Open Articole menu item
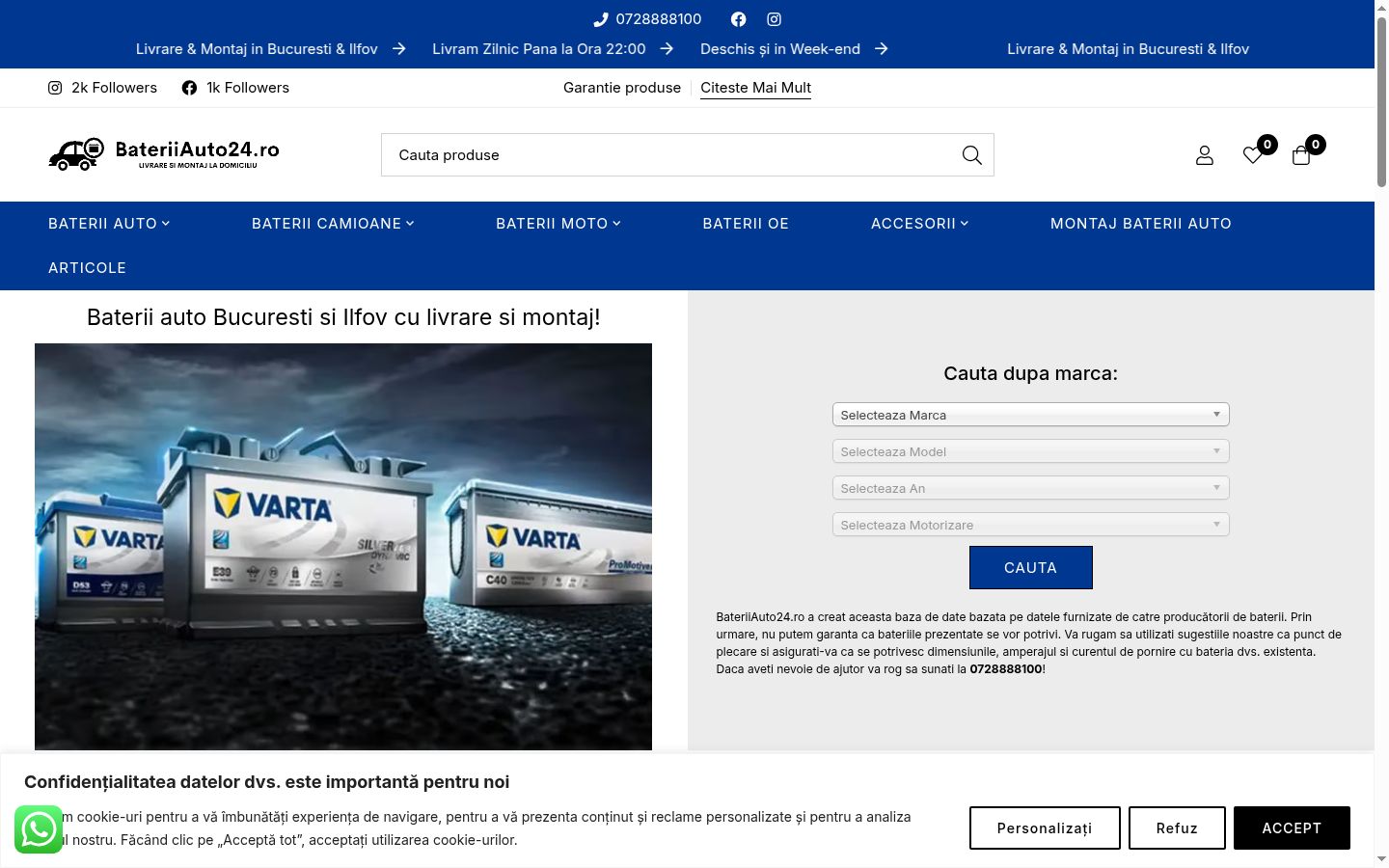The image size is (1389, 868). tap(87, 268)
